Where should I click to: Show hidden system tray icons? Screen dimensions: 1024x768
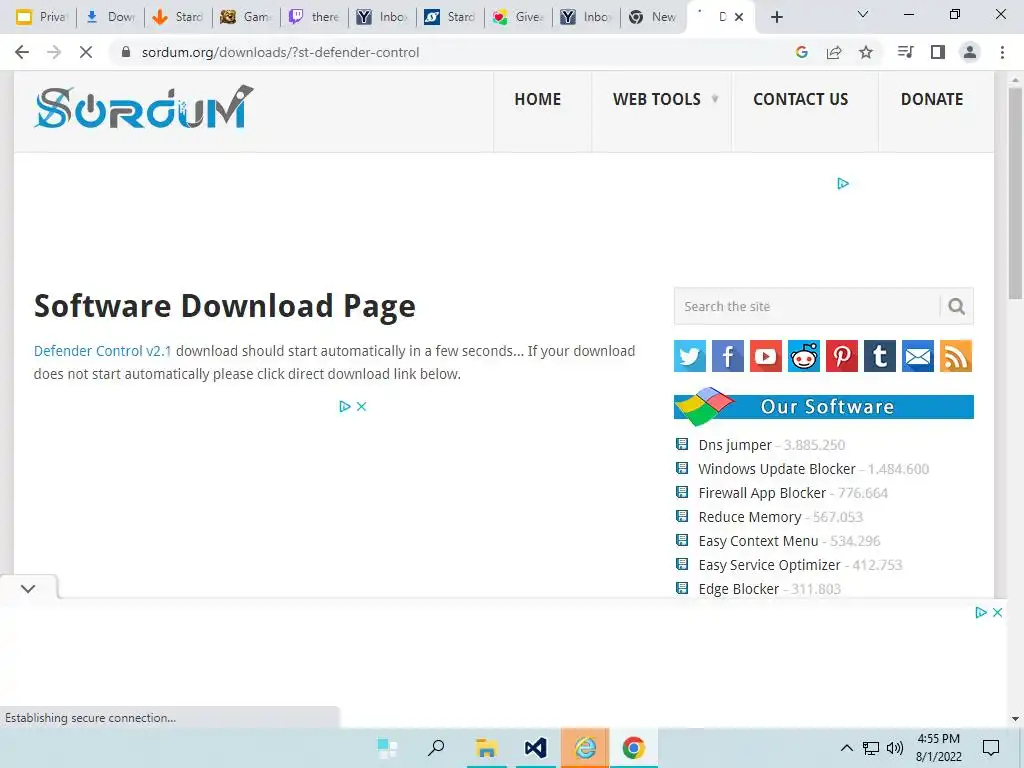(846, 748)
